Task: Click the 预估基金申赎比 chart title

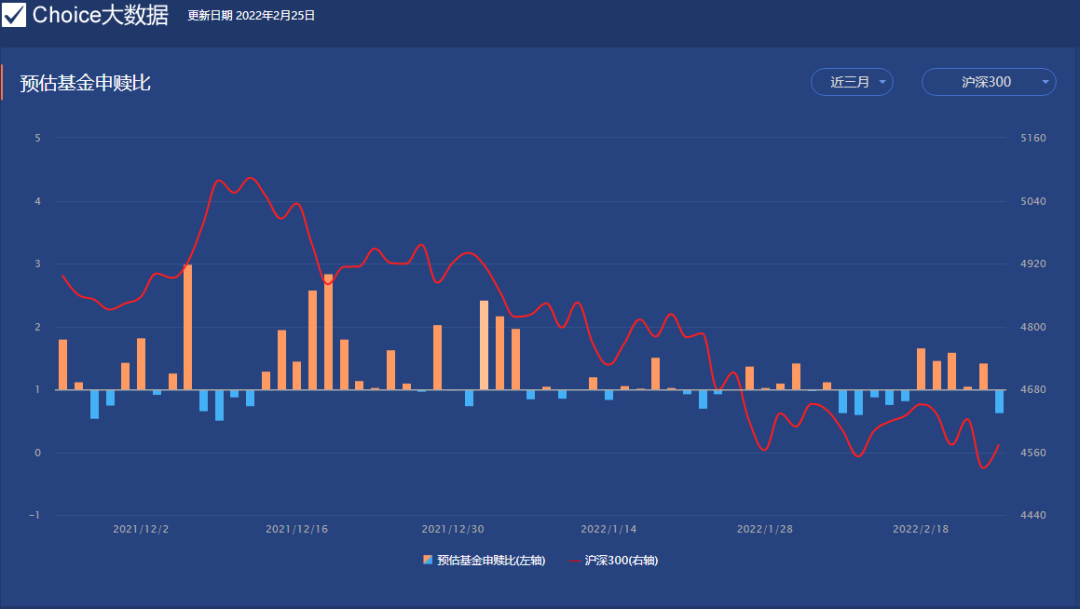Action: tap(86, 83)
